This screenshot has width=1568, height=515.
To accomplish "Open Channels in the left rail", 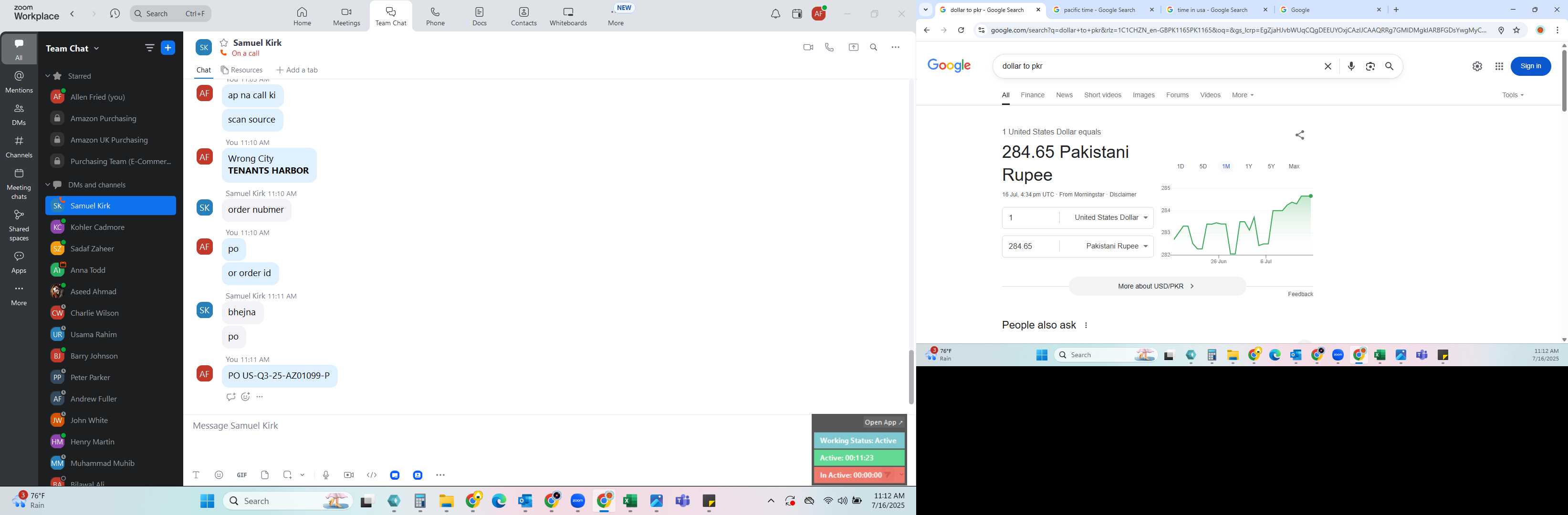I will click(x=19, y=146).
